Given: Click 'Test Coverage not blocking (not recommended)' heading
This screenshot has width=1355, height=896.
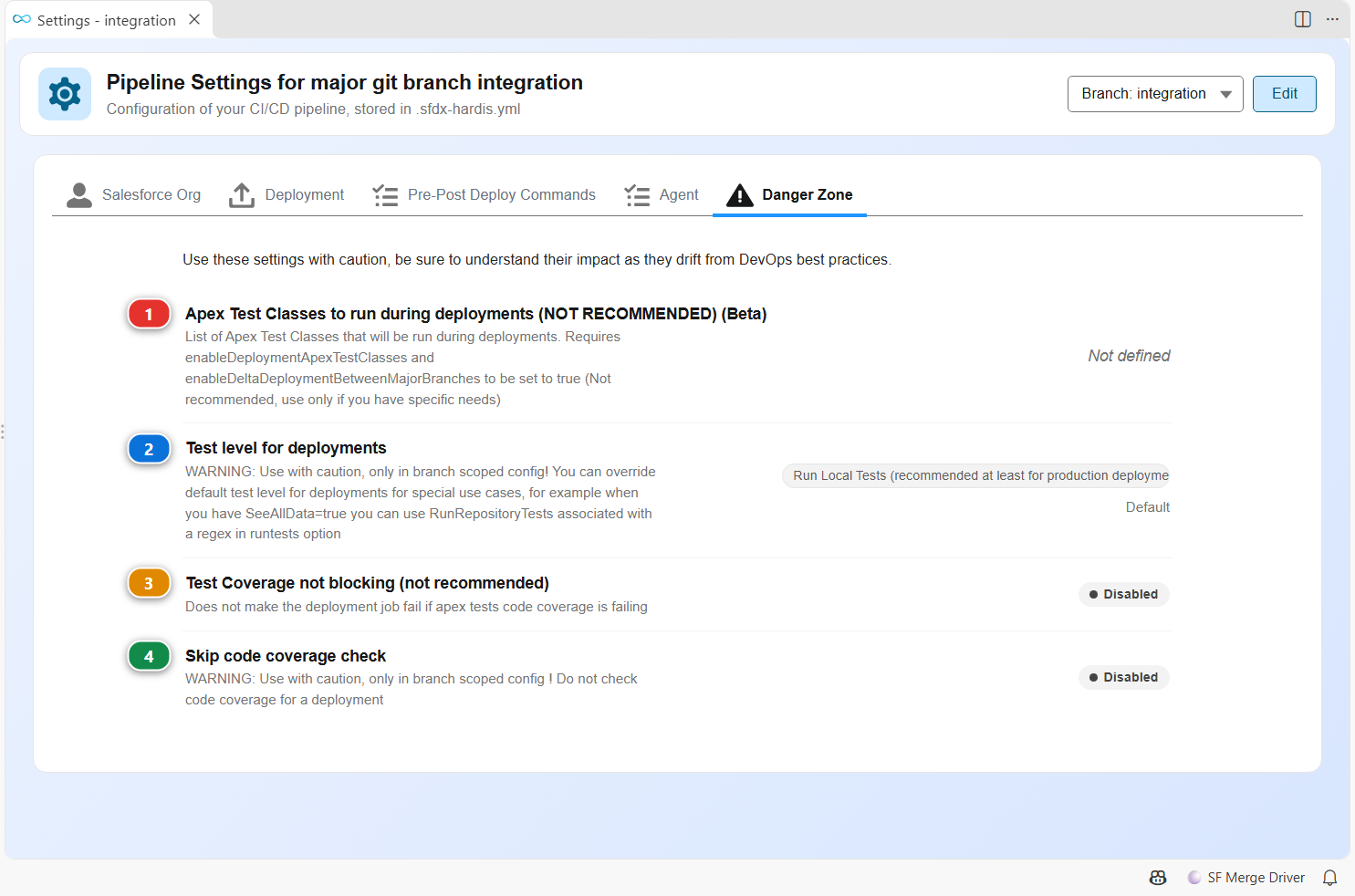Looking at the screenshot, I should click(367, 583).
